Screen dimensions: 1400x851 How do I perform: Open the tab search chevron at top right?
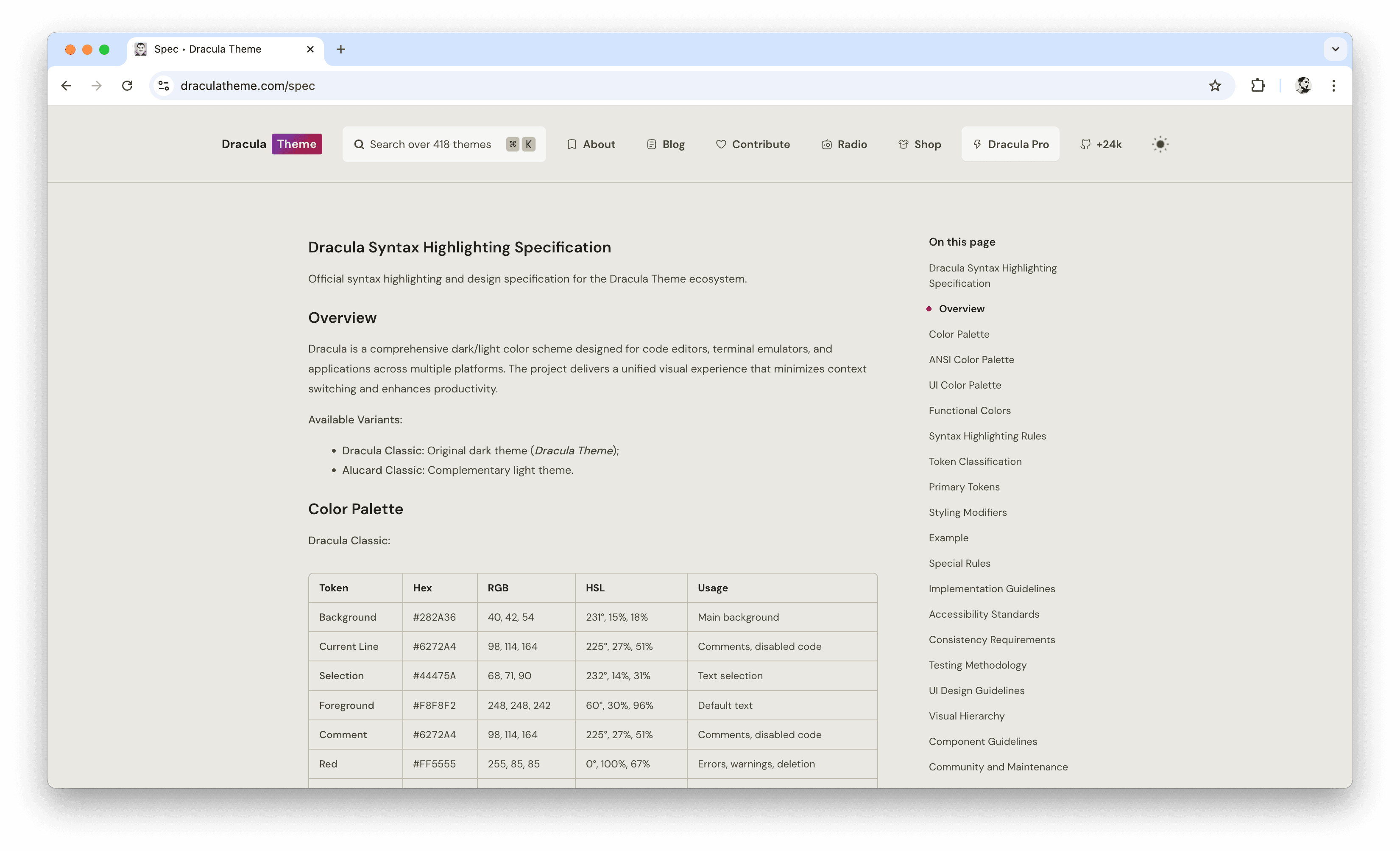click(x=1335, y=49)
